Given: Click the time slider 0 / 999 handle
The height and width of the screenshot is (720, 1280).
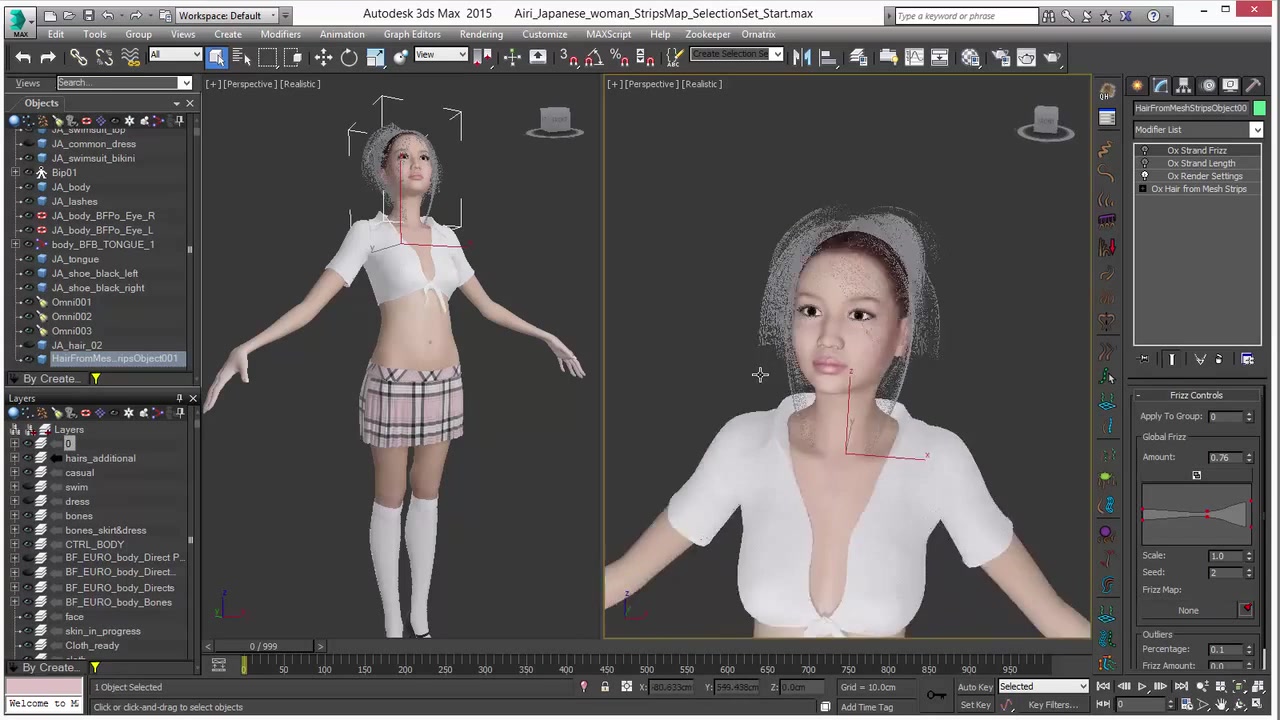Looking at the screenshot, I should pos(264,646).
